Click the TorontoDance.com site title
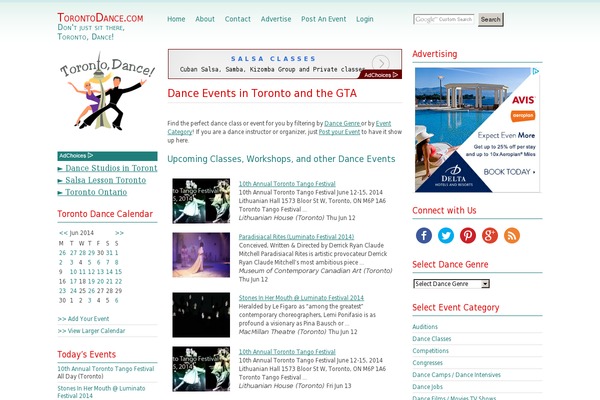Viewport: 600px width, 400px height. coord(100,18)
